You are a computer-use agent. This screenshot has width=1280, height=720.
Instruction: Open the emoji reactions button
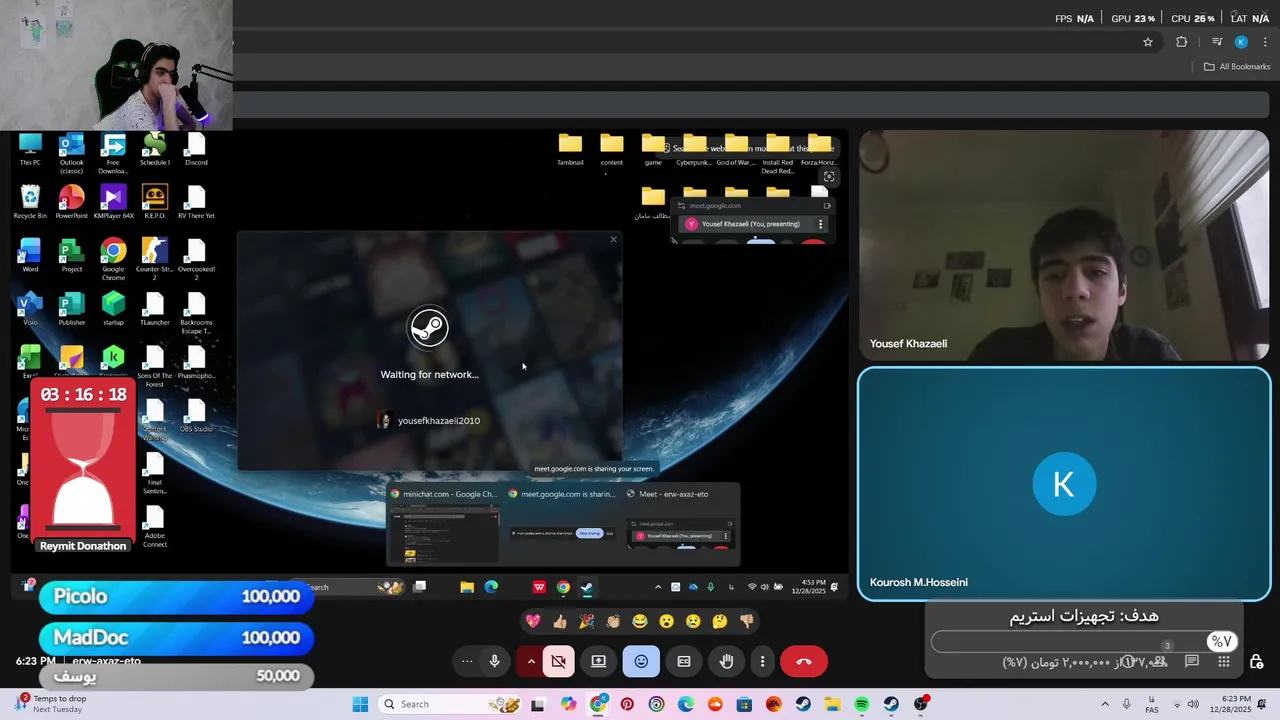click(641, 661)
